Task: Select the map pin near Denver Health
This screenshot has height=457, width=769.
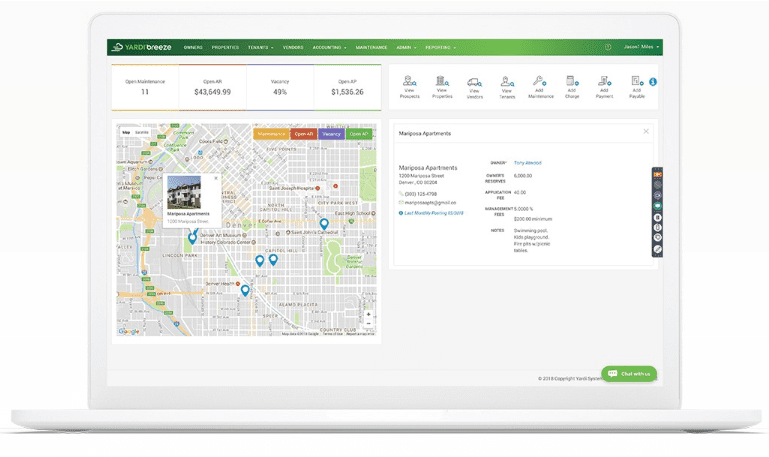Action: point(245,291)
